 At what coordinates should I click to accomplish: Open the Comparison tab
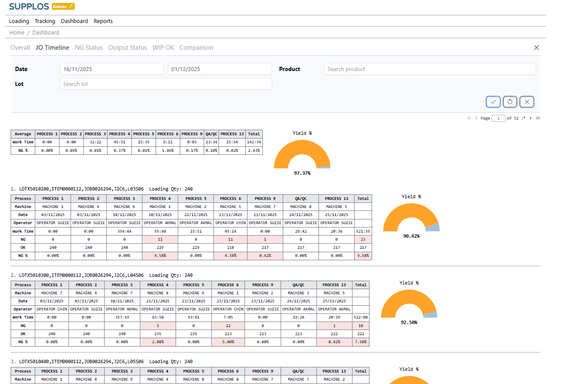tap(196, 47)
